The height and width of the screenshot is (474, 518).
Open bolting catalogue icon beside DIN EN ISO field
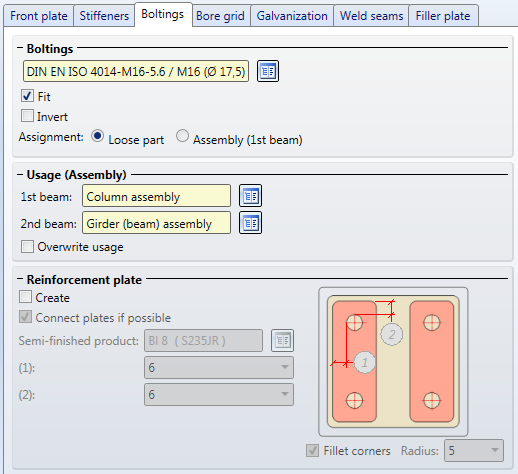point(268,71)
